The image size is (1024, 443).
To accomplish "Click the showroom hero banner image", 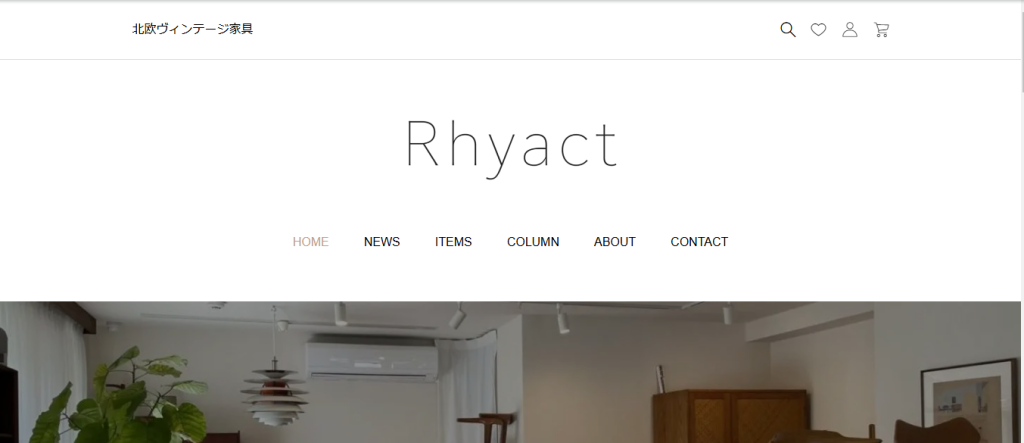I will (510, 372).
